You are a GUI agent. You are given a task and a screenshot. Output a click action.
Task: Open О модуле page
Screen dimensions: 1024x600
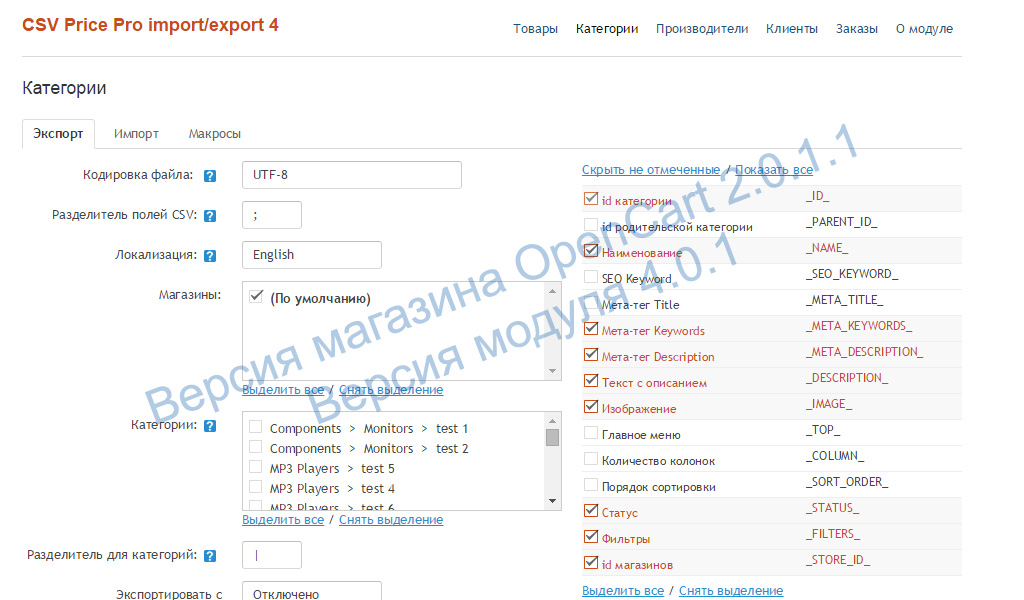(x=924, y=29)
